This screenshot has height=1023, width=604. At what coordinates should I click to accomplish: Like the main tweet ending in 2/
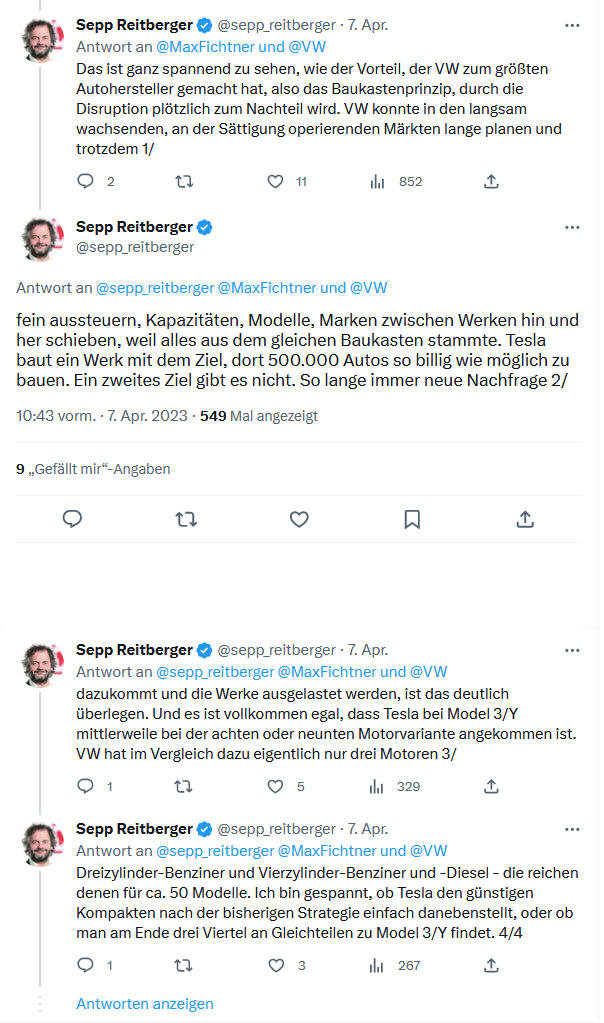click(x=299, y=519)
